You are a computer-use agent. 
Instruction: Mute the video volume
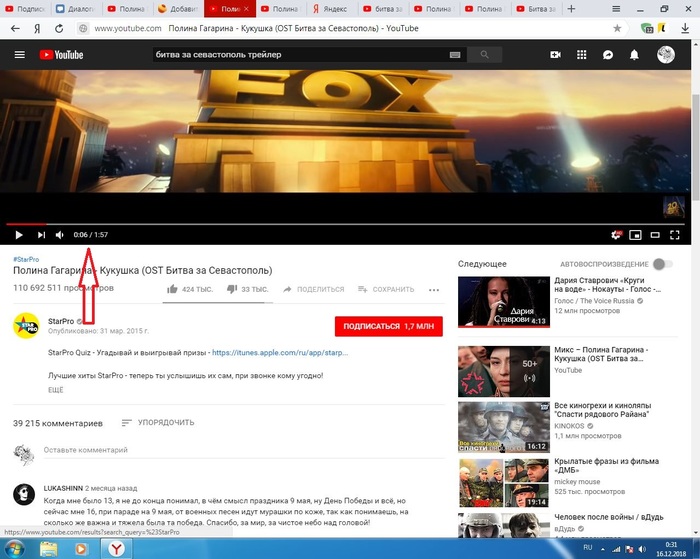point(60,235)
